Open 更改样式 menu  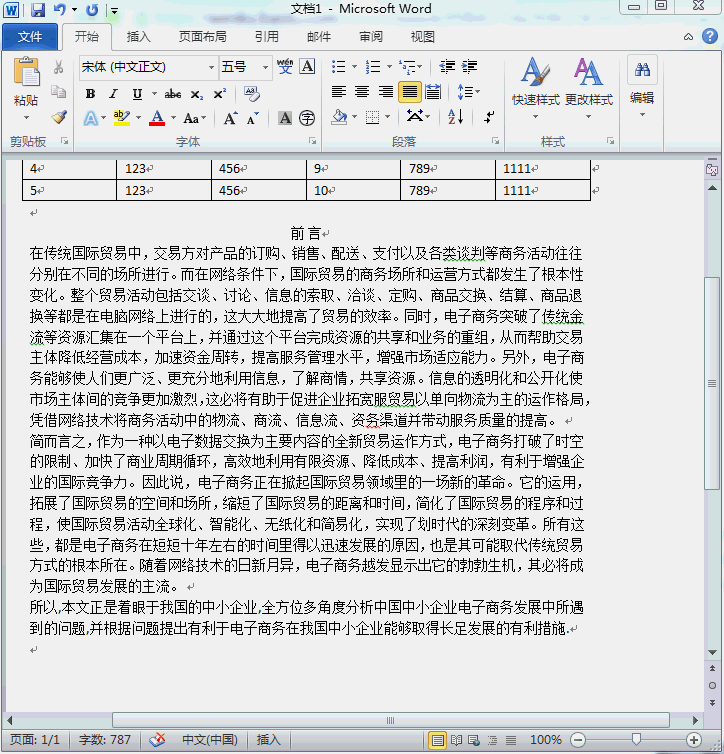[588, 88]
